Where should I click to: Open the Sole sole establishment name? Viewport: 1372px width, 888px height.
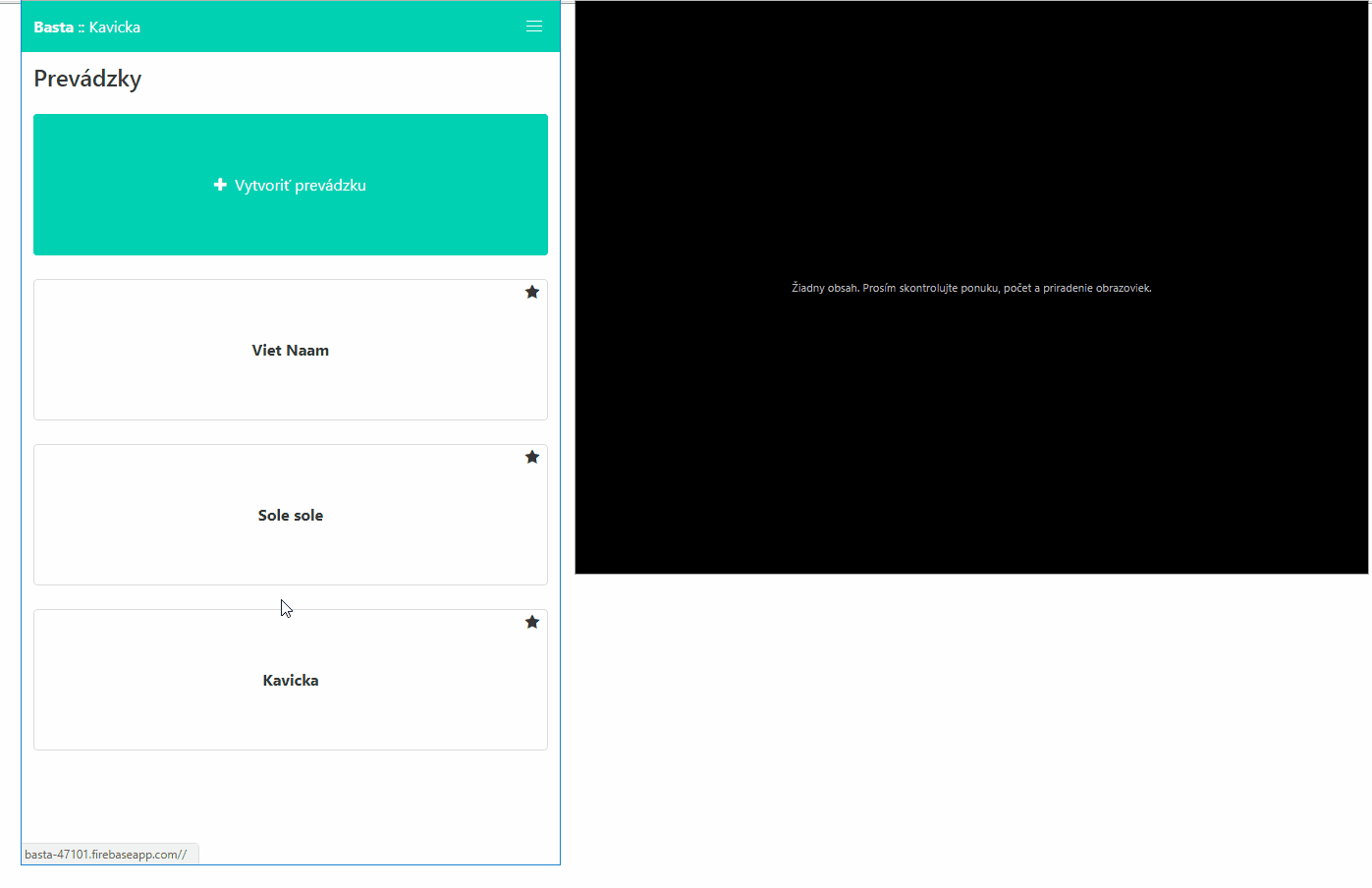(x=290, y=516)
